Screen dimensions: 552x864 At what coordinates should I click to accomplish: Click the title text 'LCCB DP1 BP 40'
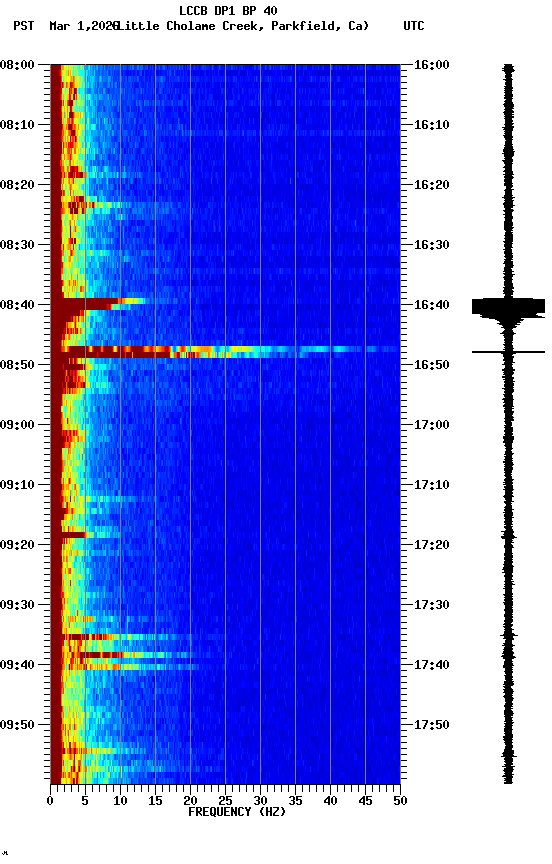228,10
